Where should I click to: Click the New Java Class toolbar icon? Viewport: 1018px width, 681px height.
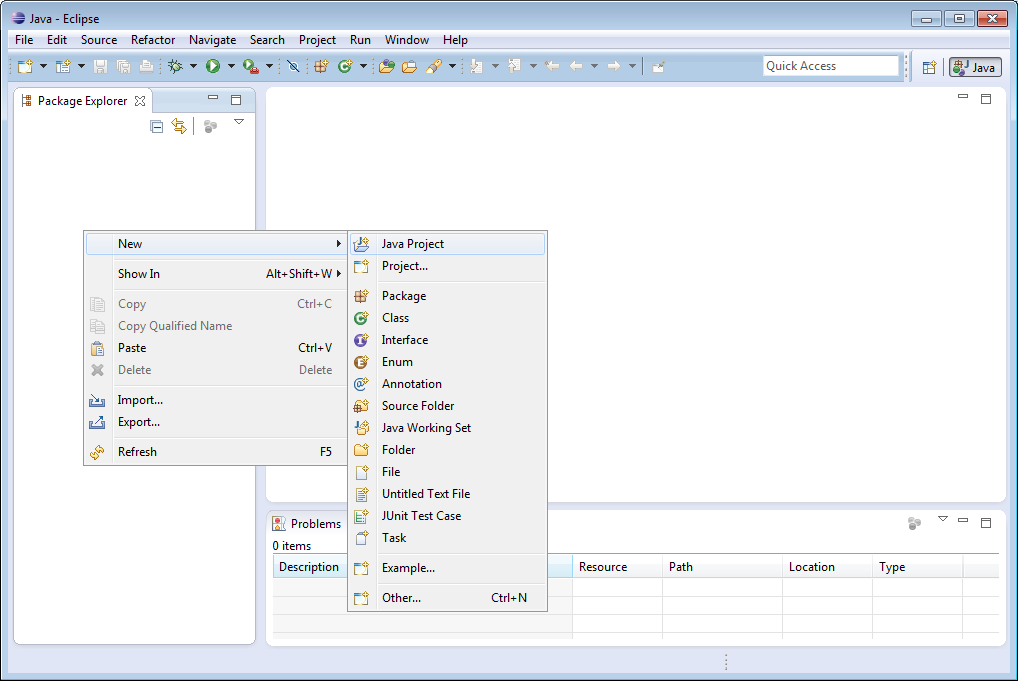tap(345, 66)
